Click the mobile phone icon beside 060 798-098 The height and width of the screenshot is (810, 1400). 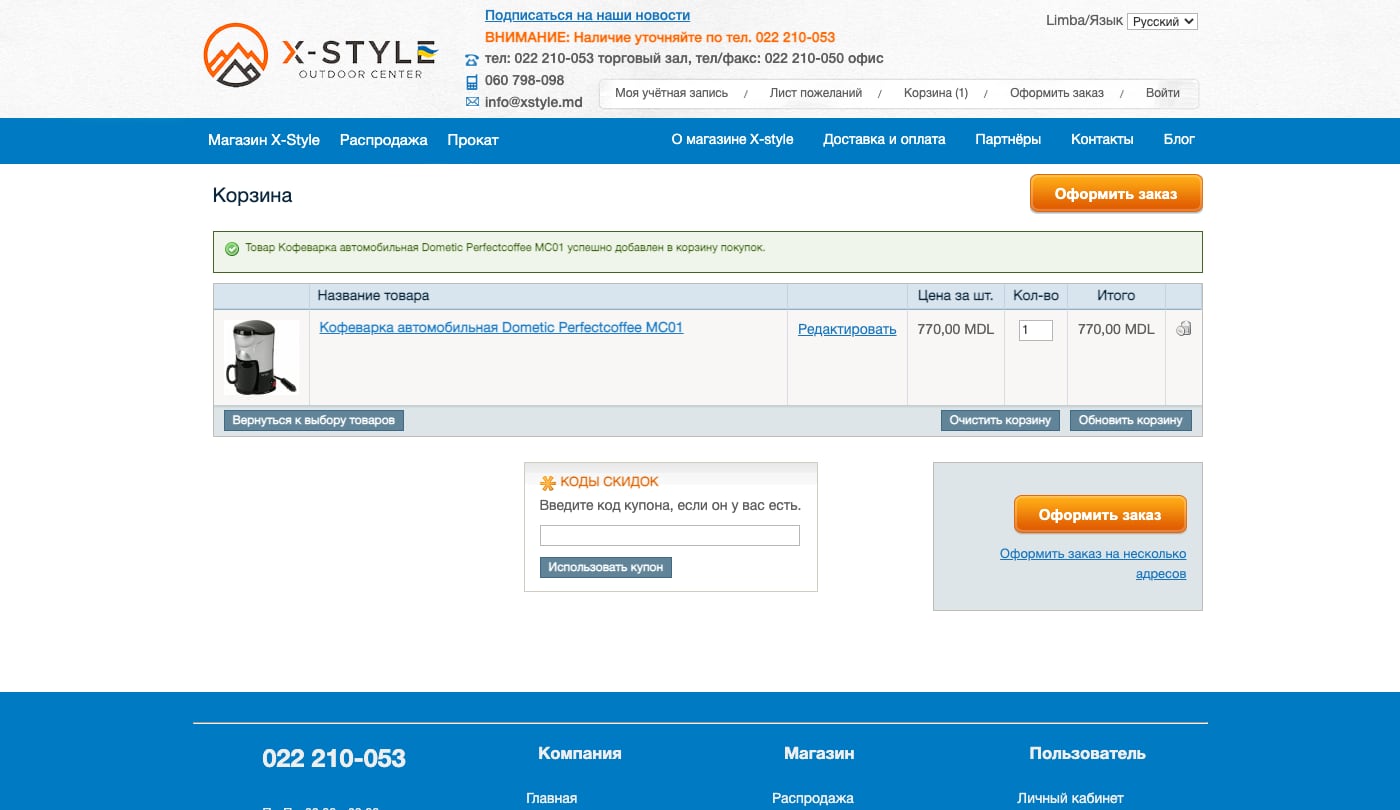point(472,82)
